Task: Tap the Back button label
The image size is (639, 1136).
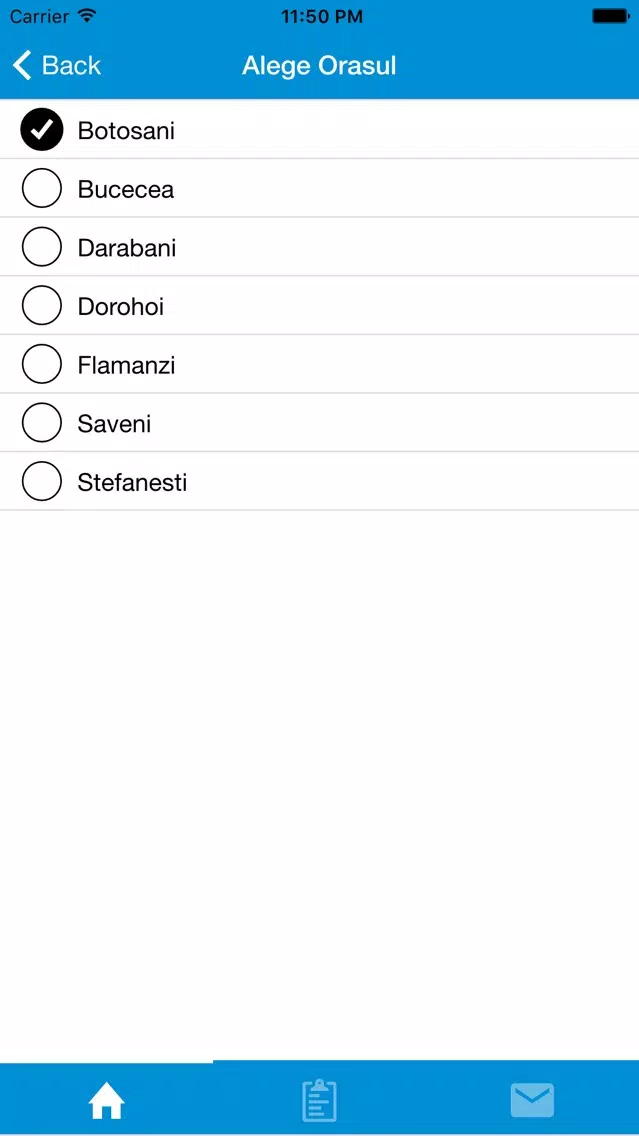Action: pos(71,65)
